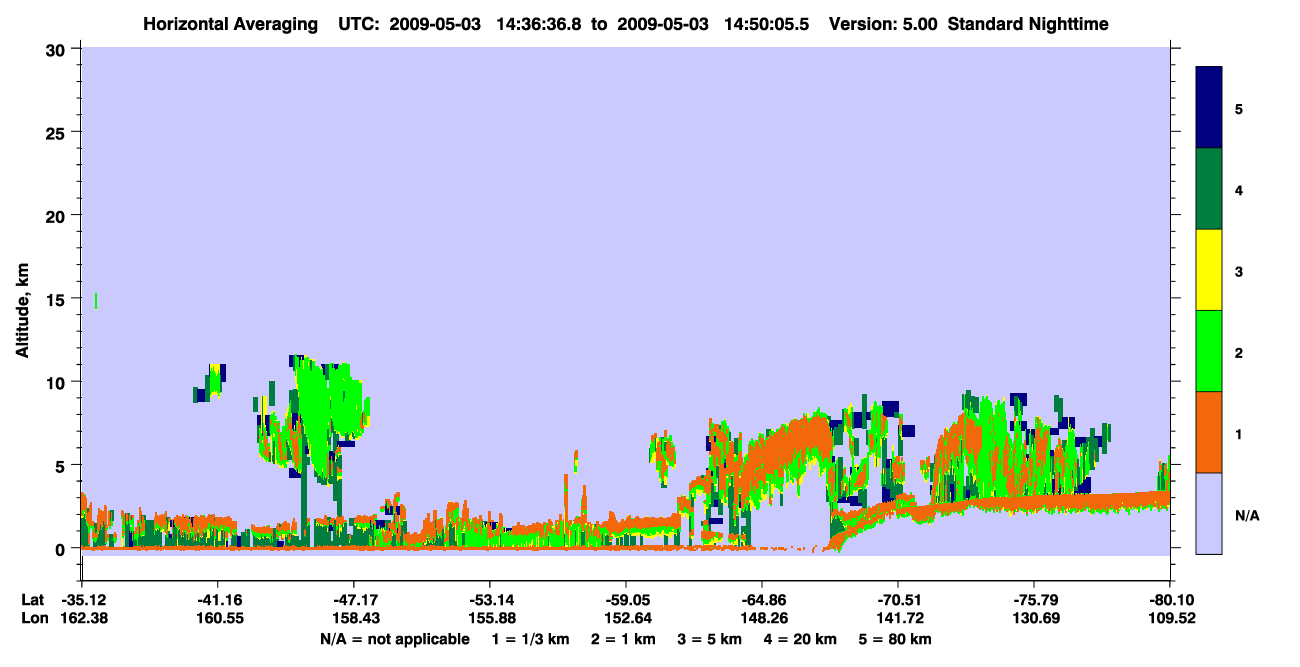Screen dimensions: 1300x667
Task: Click longitude value '158.43'
Action: (x=355, y=619)
